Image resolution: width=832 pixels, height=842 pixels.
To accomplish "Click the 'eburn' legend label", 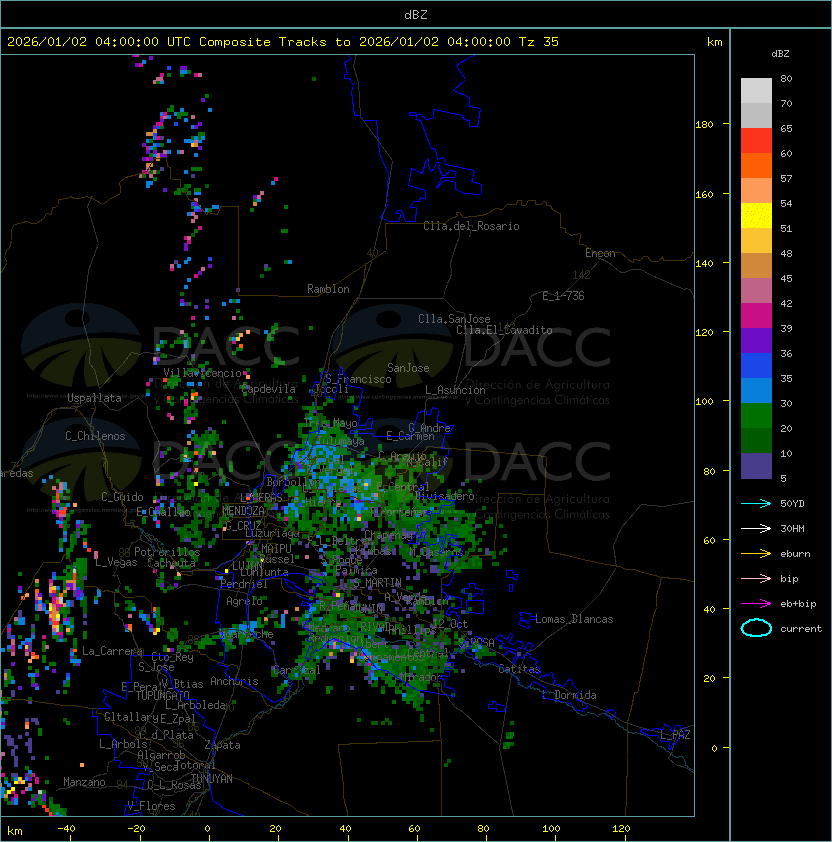I will click(x=795, y=554).
